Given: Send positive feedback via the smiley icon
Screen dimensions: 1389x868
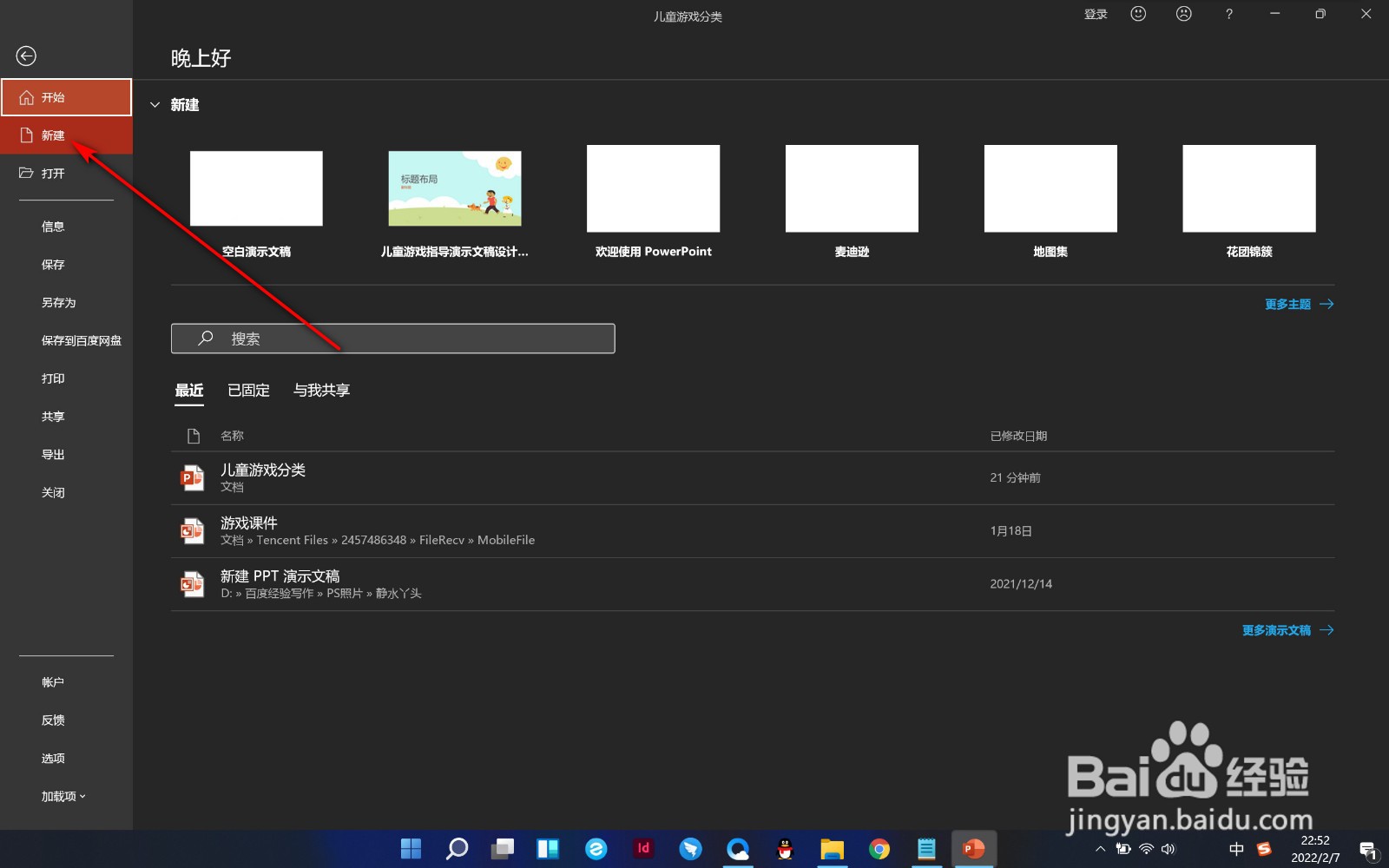Looking at the screenshot, I should click(x=1138, y=14).
